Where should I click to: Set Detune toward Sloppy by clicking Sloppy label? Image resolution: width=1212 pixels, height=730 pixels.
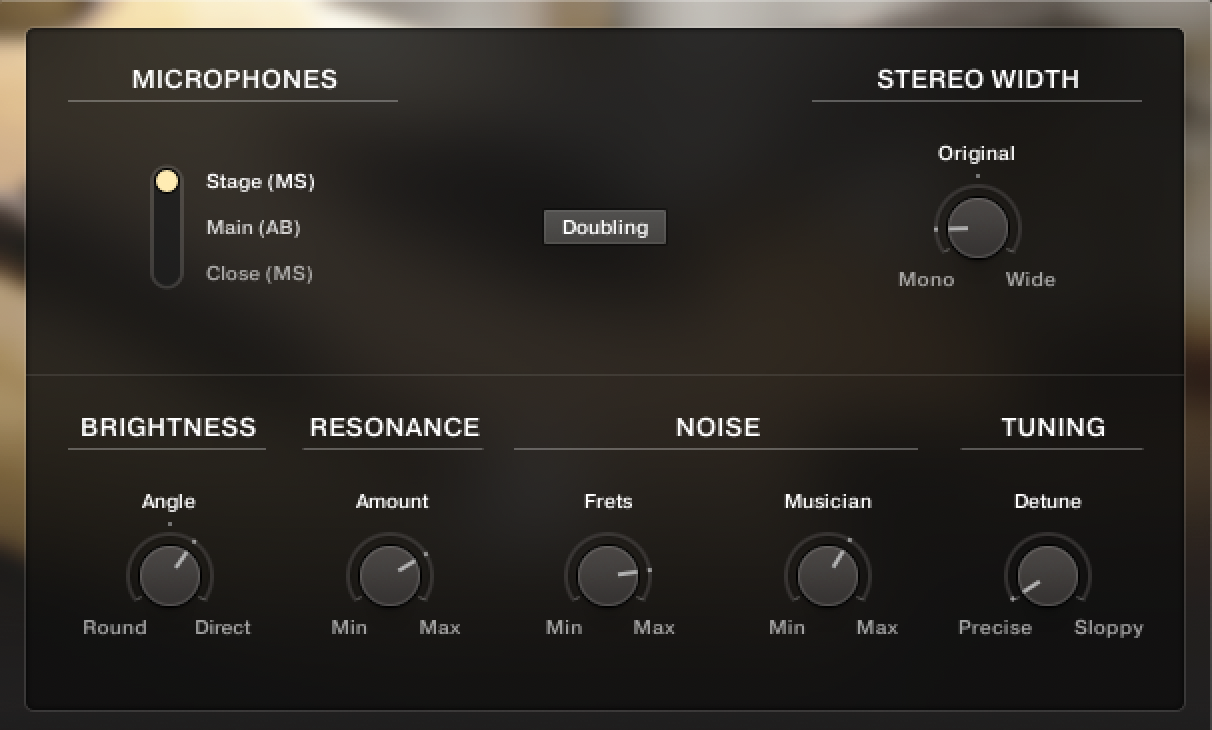tap(1108, 627)
